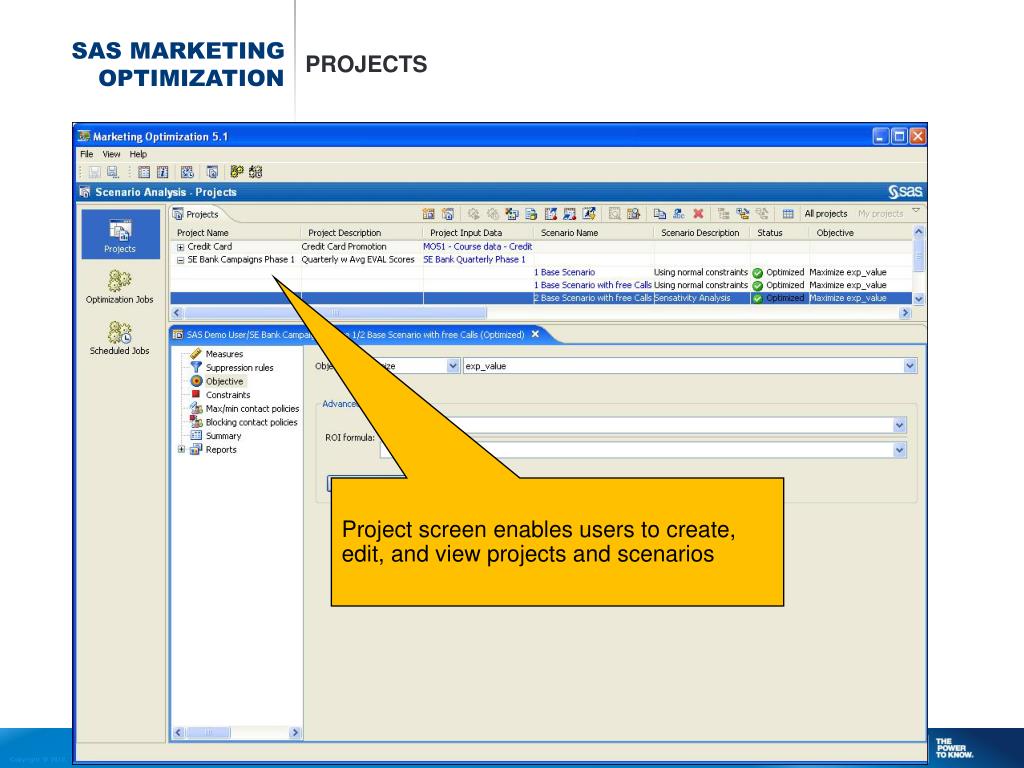
Task: Open the Help menu
Action: click(138, 154)
